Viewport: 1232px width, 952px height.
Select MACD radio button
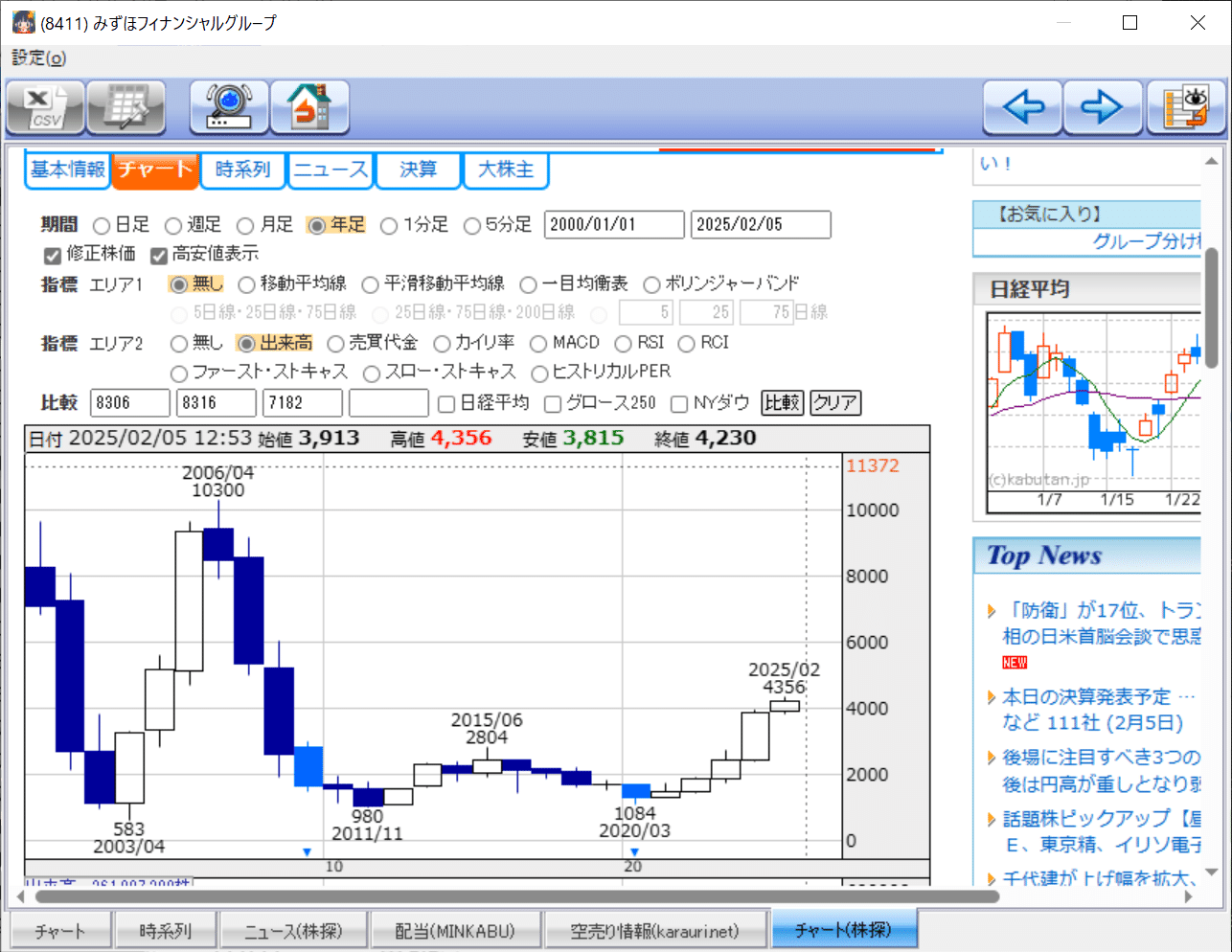(537, 343)
